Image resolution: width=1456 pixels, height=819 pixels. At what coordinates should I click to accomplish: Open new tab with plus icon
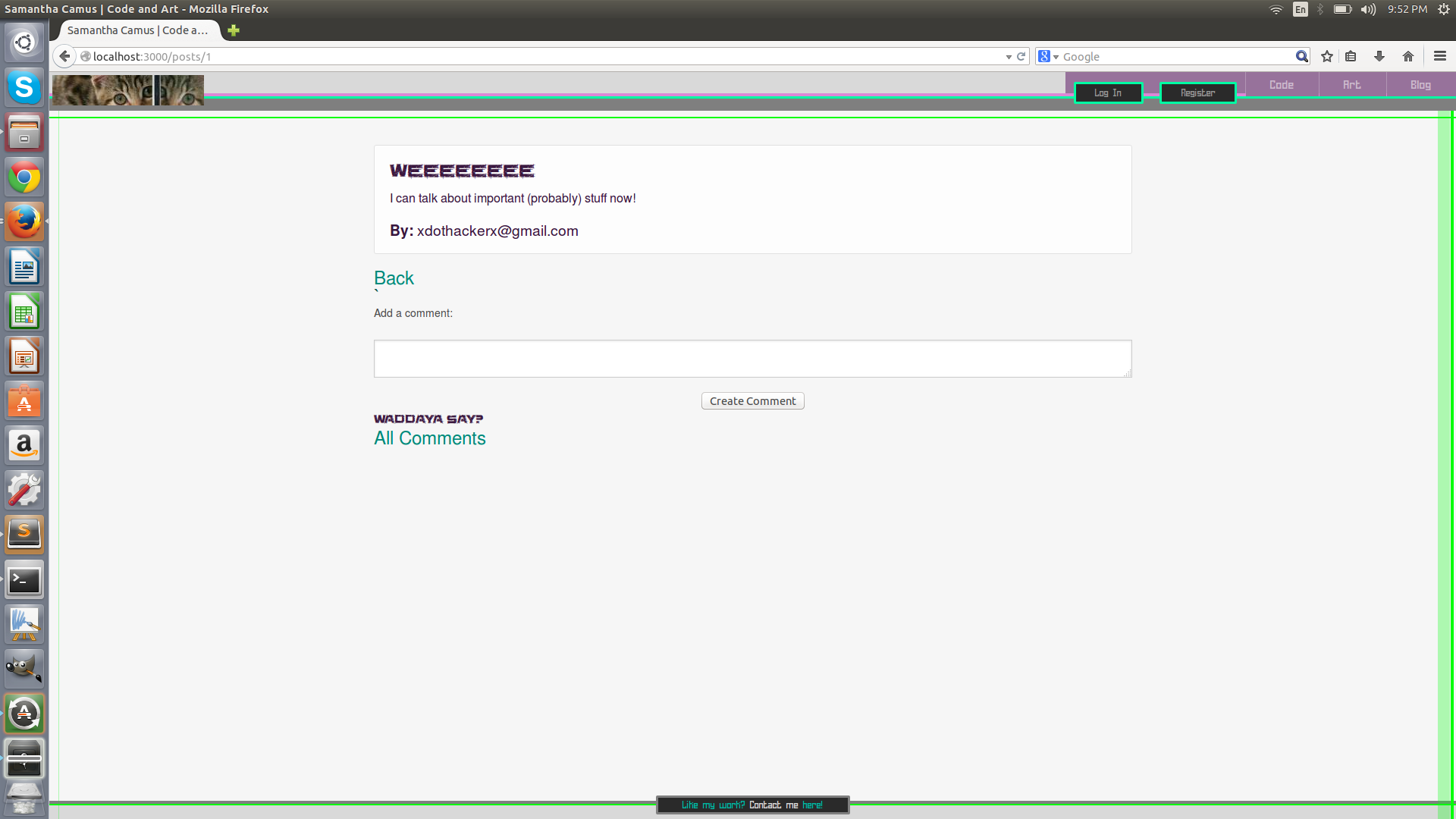pyautogui.click(x=234, y=30)
